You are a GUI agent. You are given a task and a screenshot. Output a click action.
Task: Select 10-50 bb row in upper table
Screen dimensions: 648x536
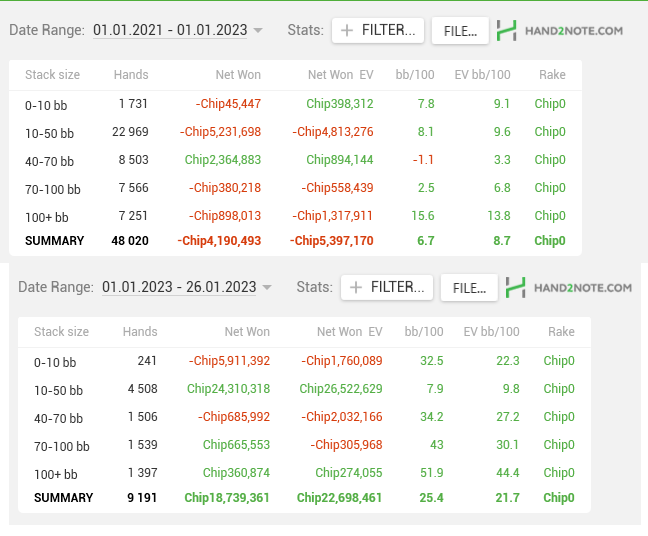pos(295,132)
